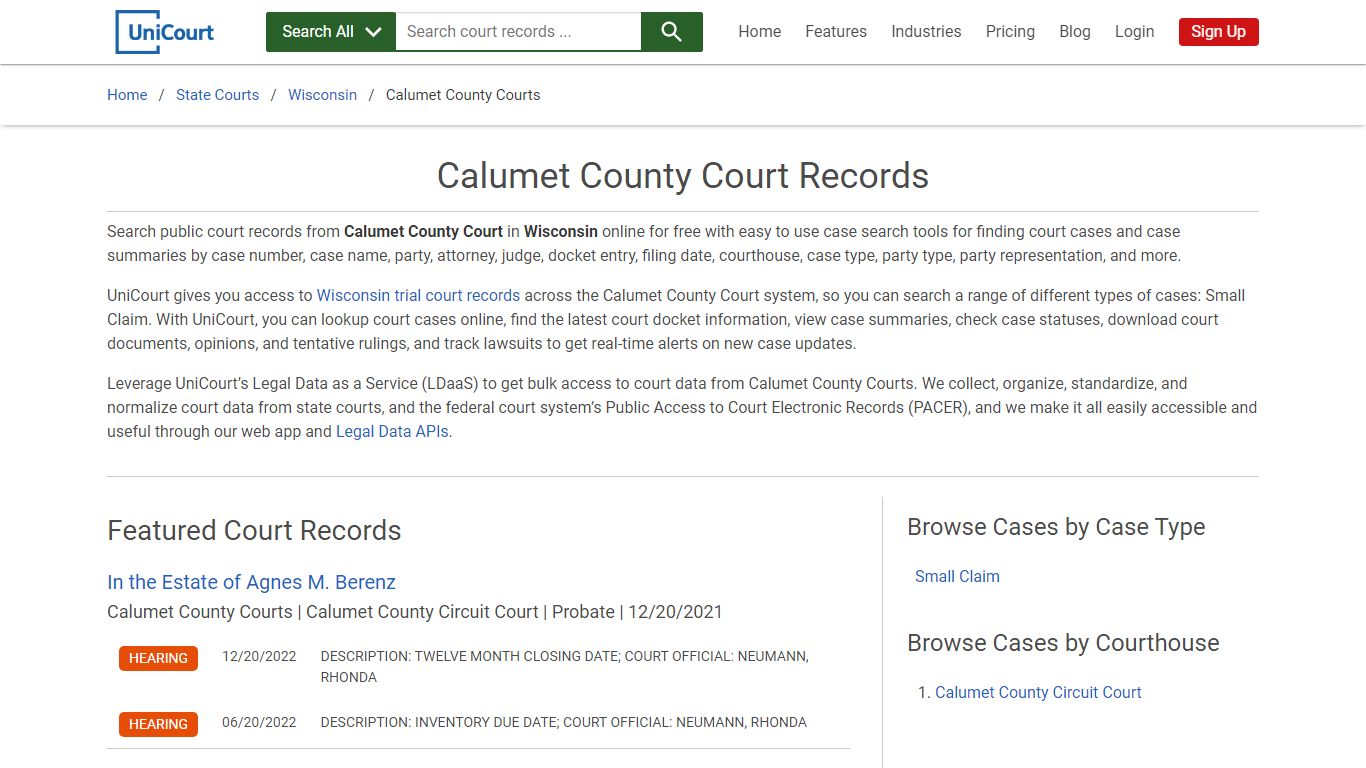Image resolution: width=1366 pixels, height=768 pixels.
Task: Click the Browse Cases by Case Type heading
Action: coord(1056,527)
